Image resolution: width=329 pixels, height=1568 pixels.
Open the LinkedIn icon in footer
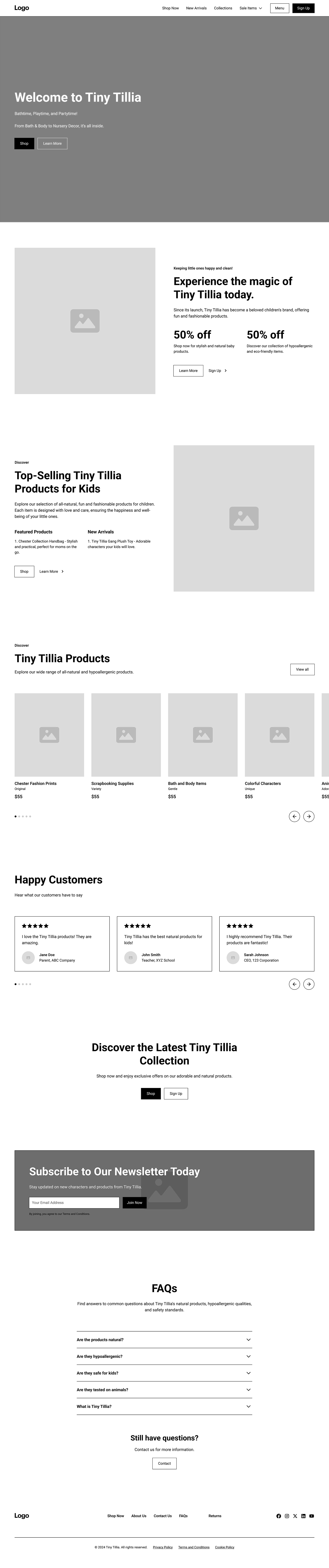pos(303,1516)
